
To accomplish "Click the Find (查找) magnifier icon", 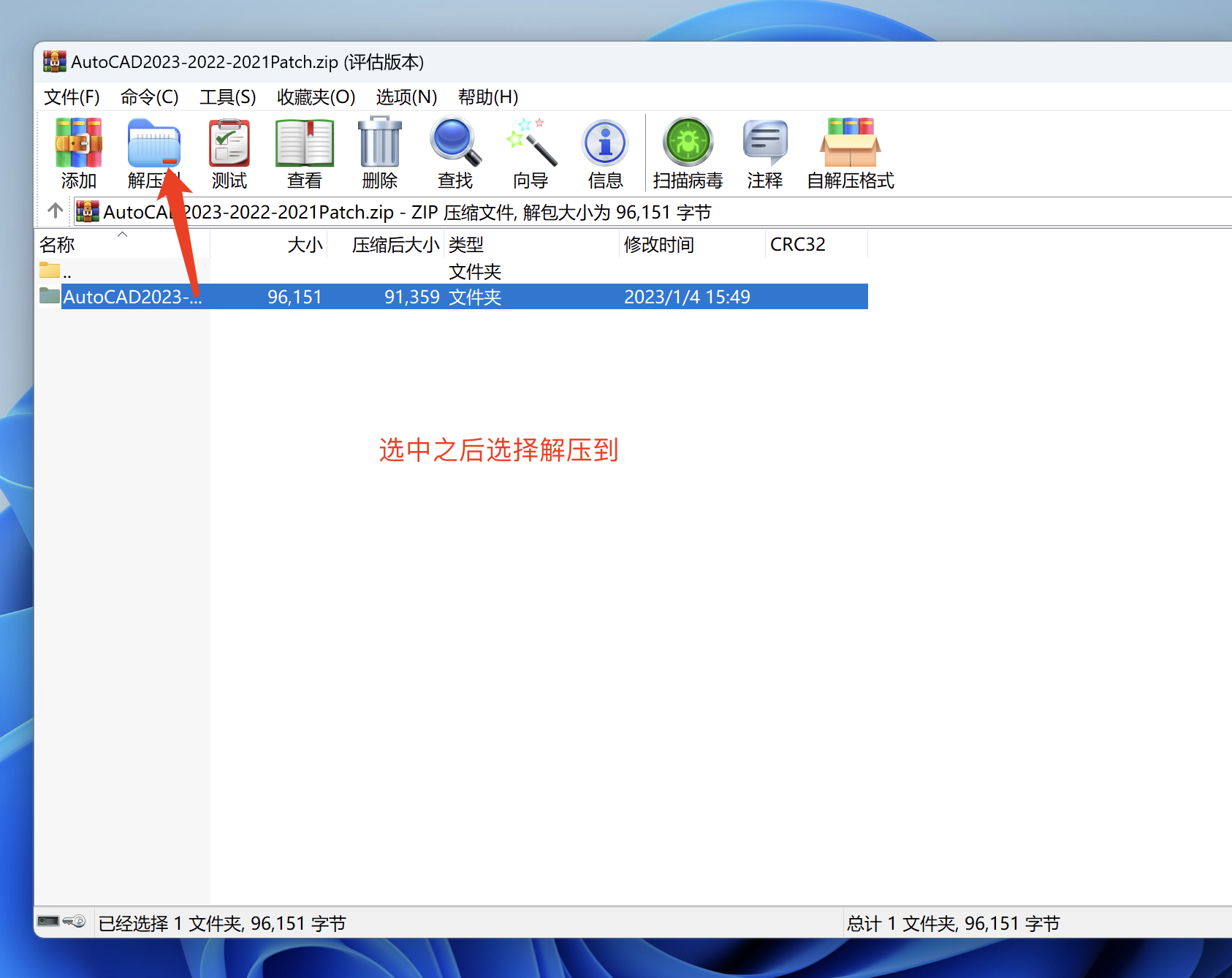I will coord(455,142).
